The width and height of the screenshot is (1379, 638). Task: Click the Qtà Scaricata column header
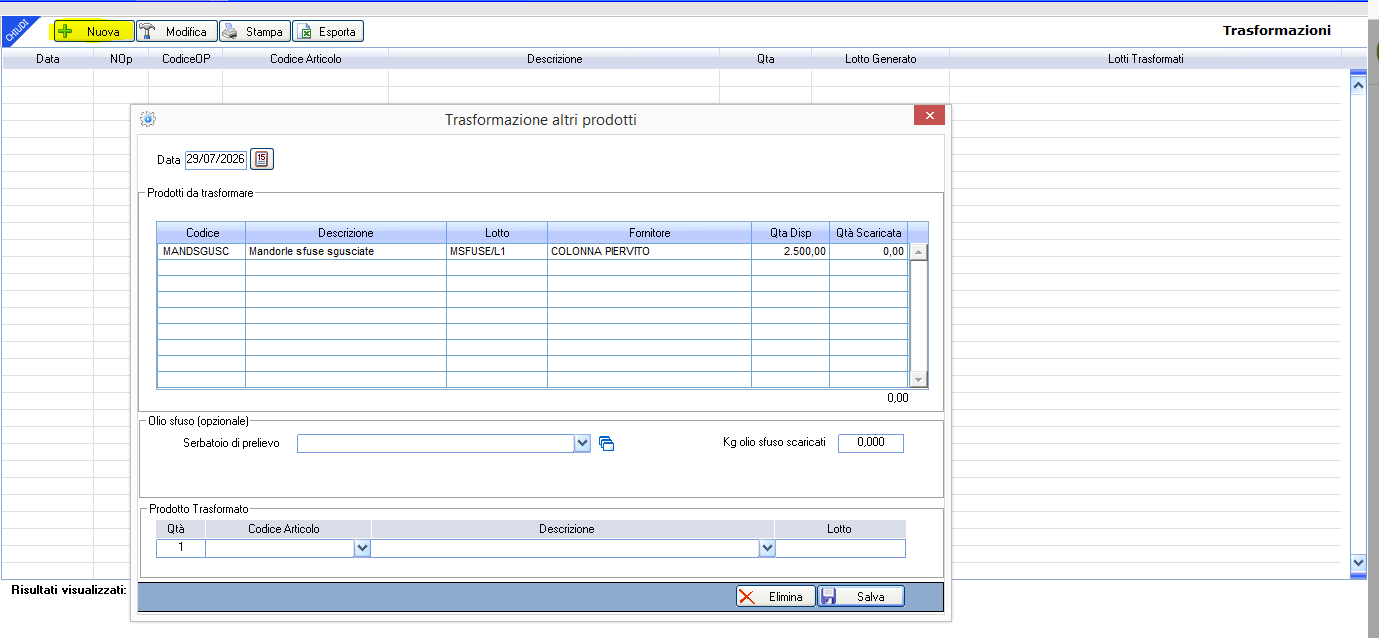[x=868, y=233]
